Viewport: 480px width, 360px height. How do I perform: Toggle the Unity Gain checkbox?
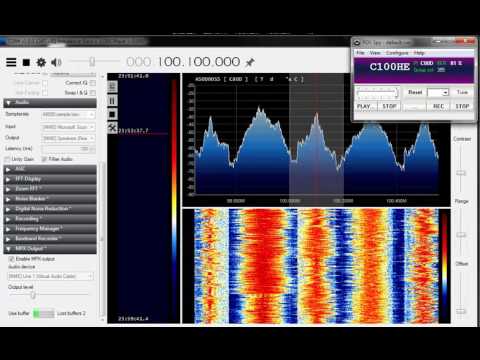(7, 159)
